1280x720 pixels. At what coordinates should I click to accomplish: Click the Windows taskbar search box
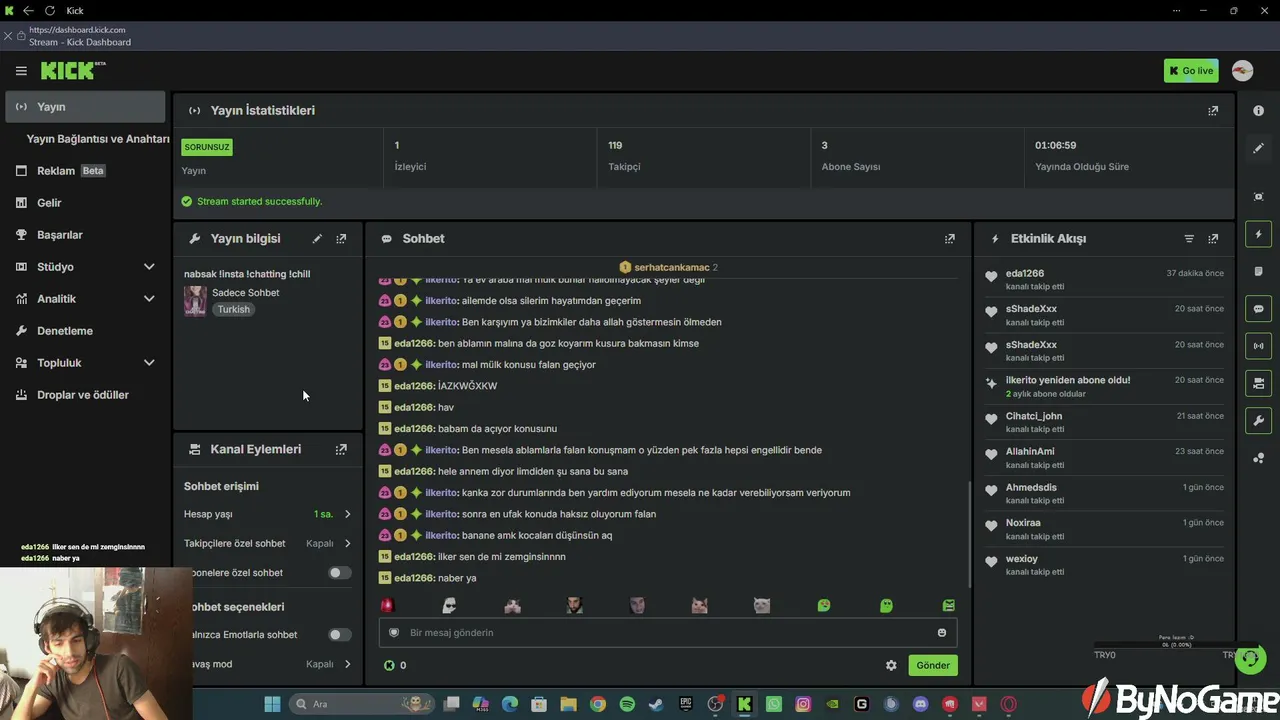click(363, 704)
